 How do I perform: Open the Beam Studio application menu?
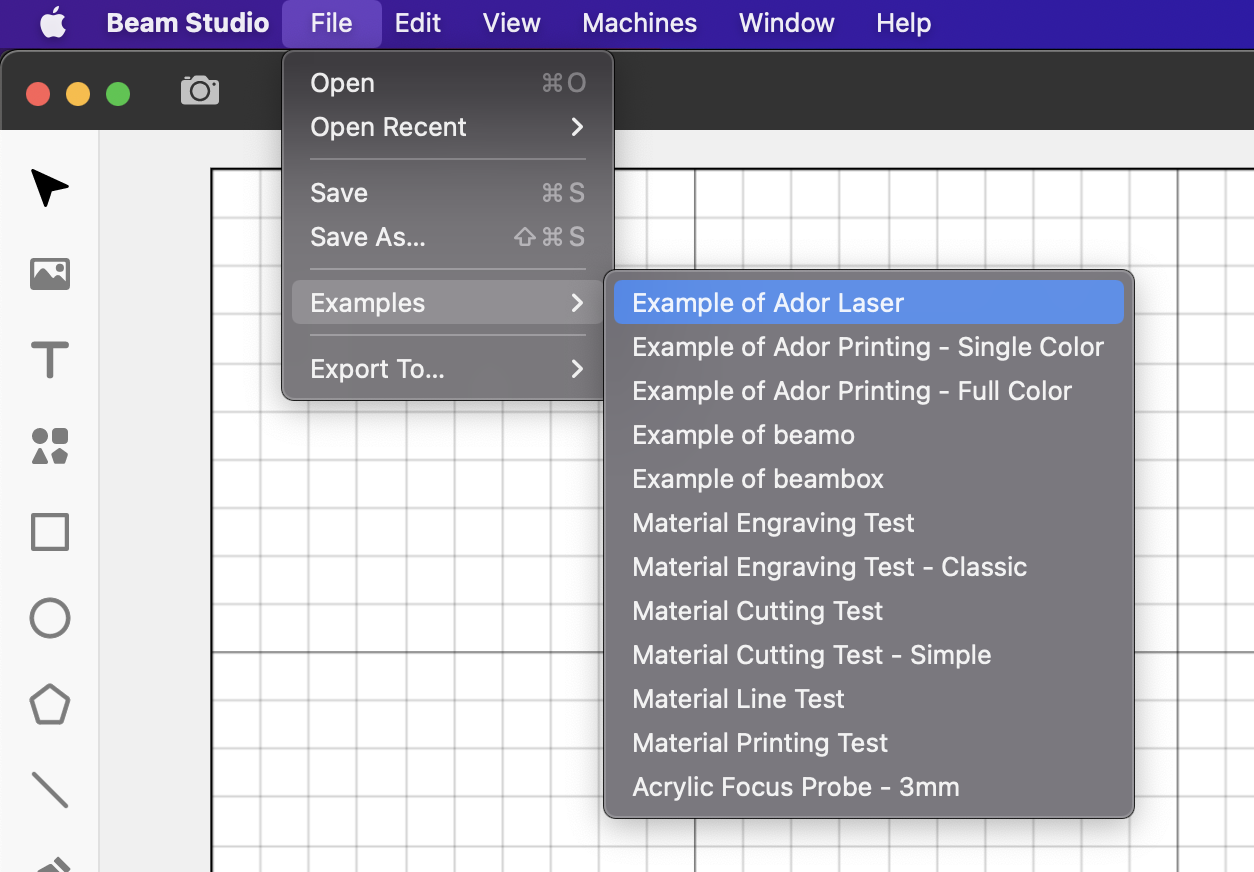188,23
